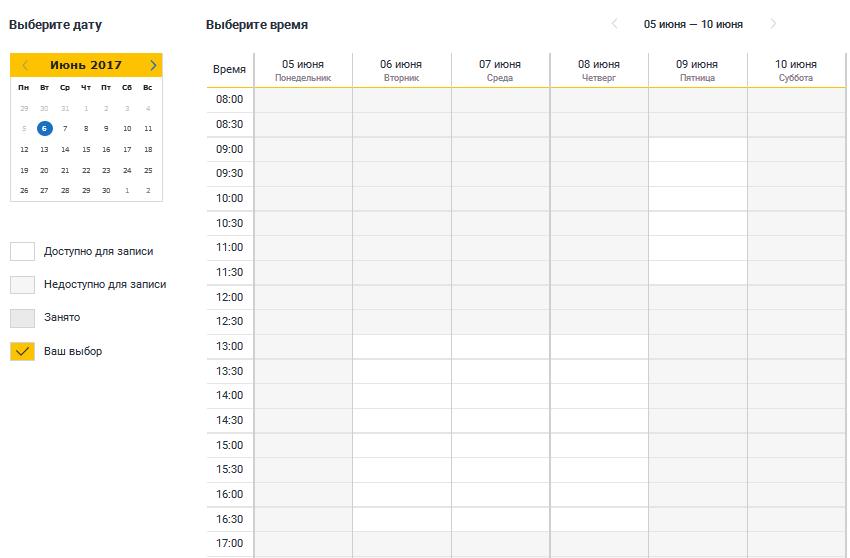Click the yellow checkmark box for Ваш выбор

22,351
